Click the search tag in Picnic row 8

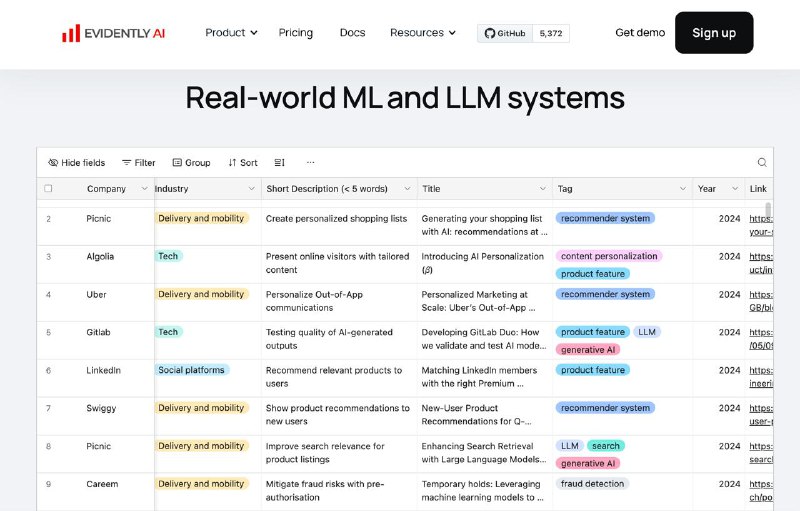coord(606,446)
